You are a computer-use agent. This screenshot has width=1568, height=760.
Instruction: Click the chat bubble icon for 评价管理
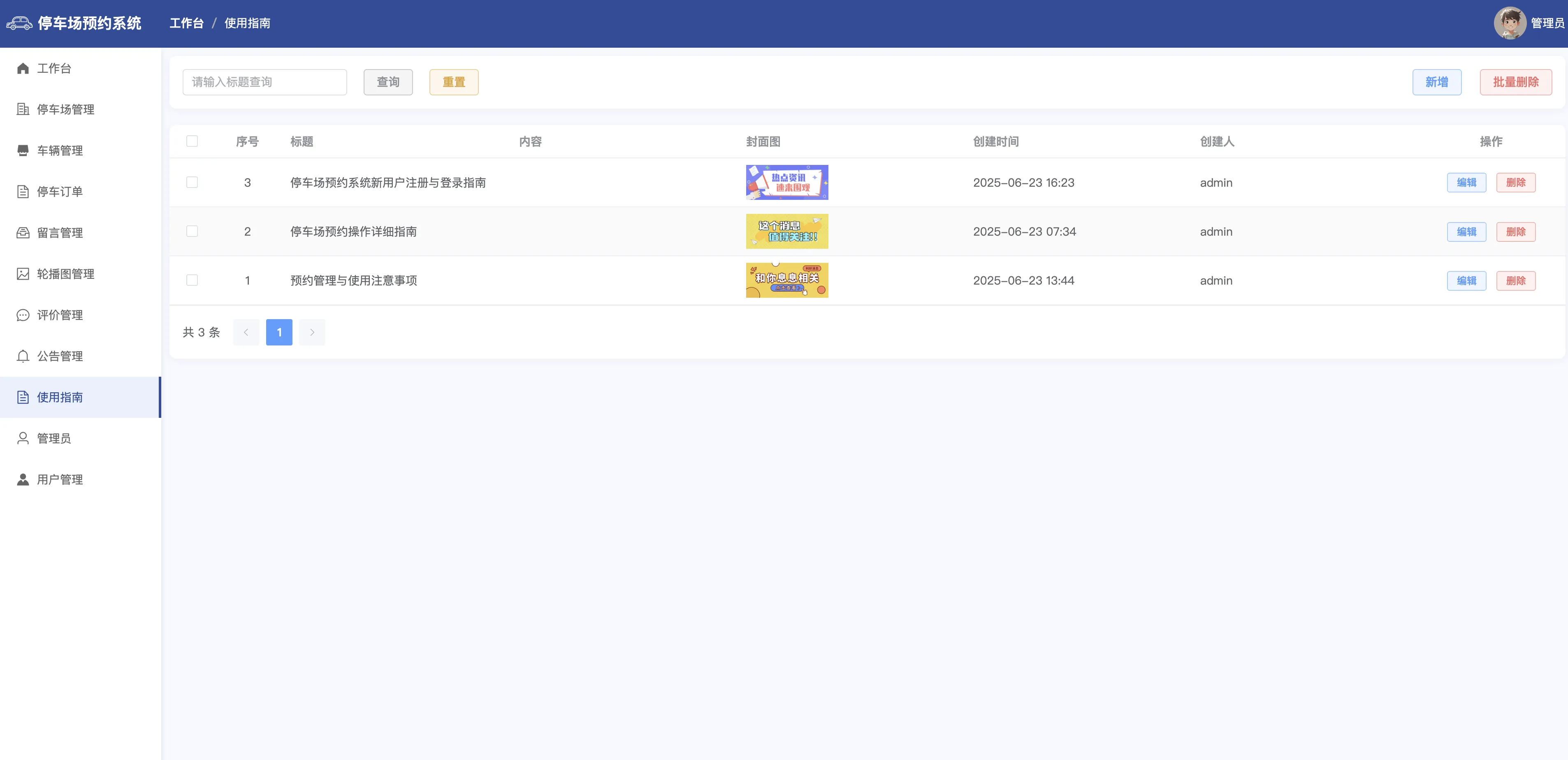[x=23, y=315]
